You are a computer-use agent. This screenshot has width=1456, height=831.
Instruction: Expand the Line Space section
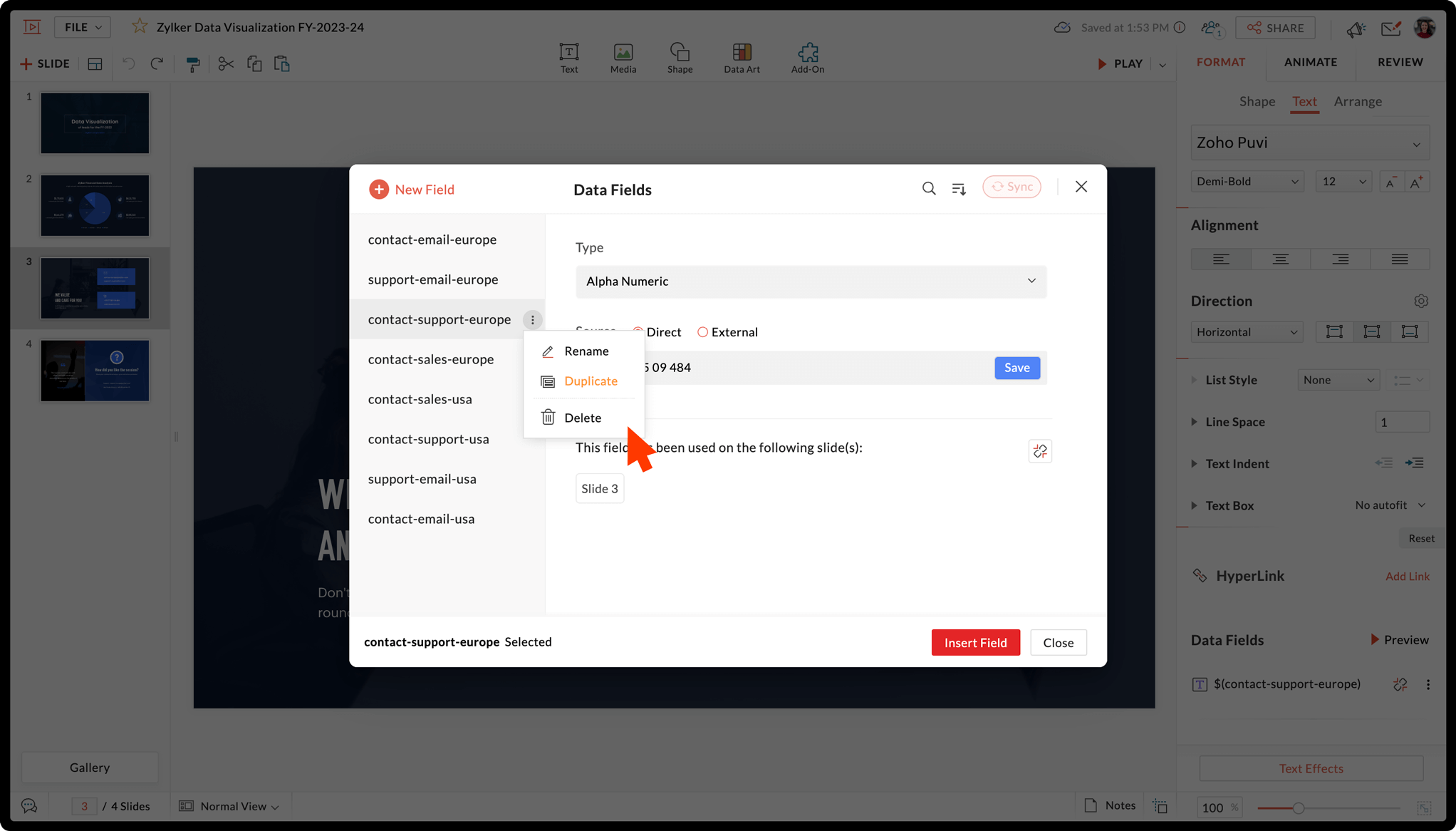coord(1195,422)
